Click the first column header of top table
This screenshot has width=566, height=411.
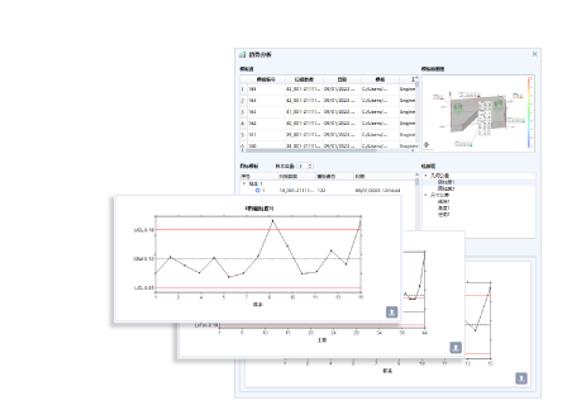(x=266, y=79)
